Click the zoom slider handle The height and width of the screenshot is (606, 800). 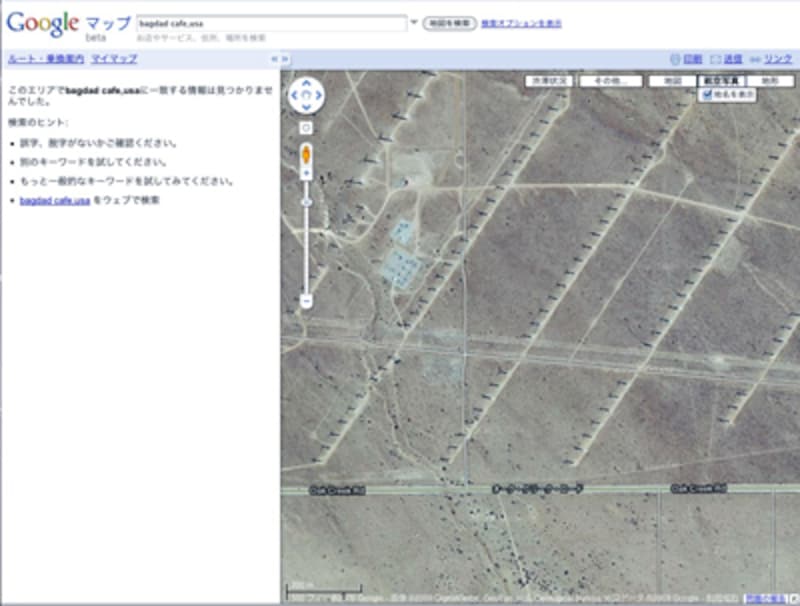coord(306,203)
